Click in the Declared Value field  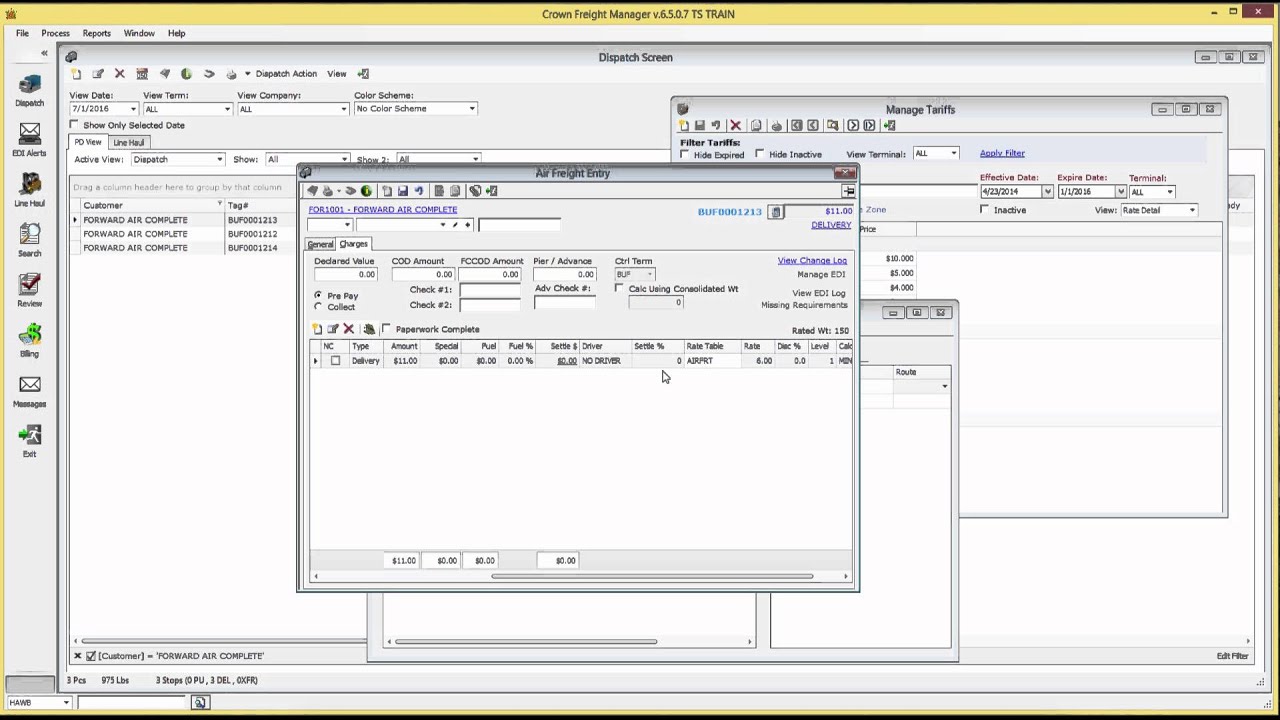(x=345, y=274)
